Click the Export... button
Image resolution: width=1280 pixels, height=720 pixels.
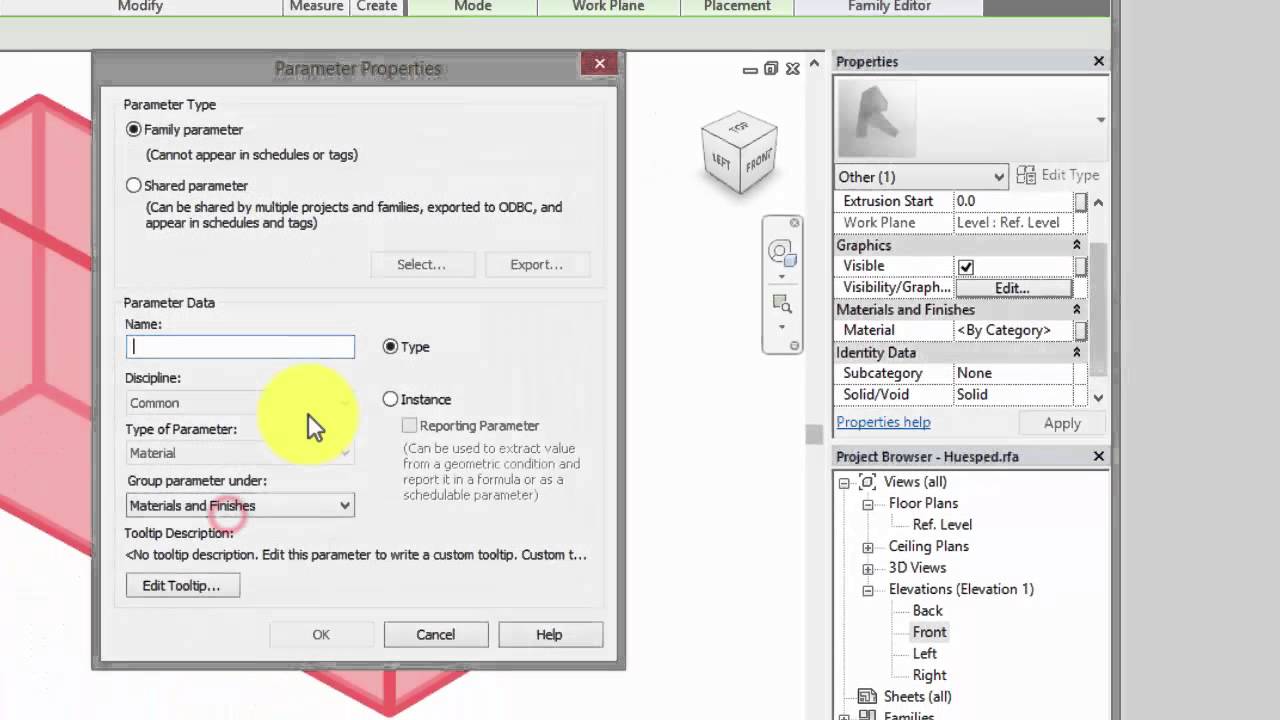(x=537, y=265)
